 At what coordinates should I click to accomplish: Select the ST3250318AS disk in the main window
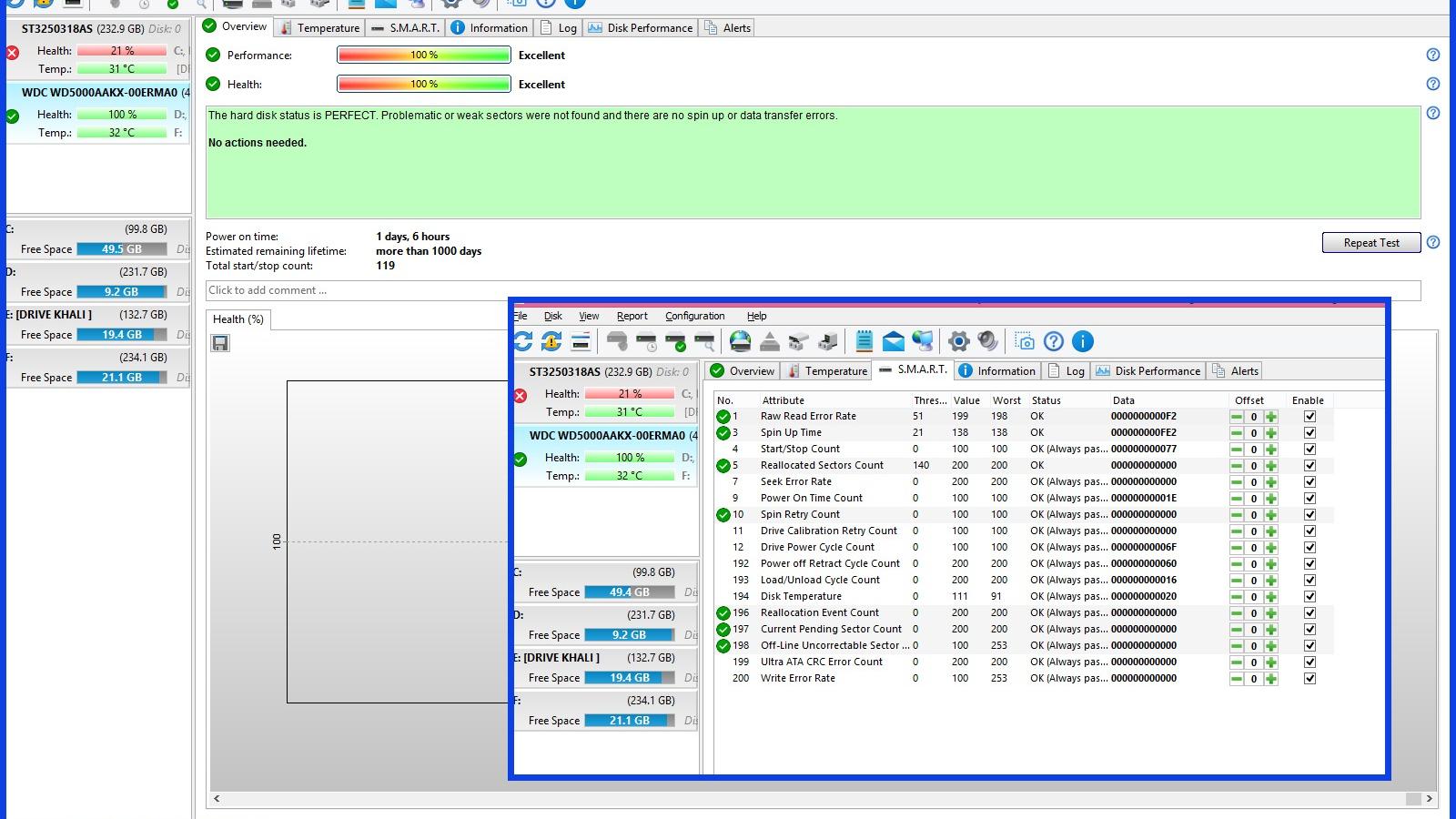pos(98,48)
